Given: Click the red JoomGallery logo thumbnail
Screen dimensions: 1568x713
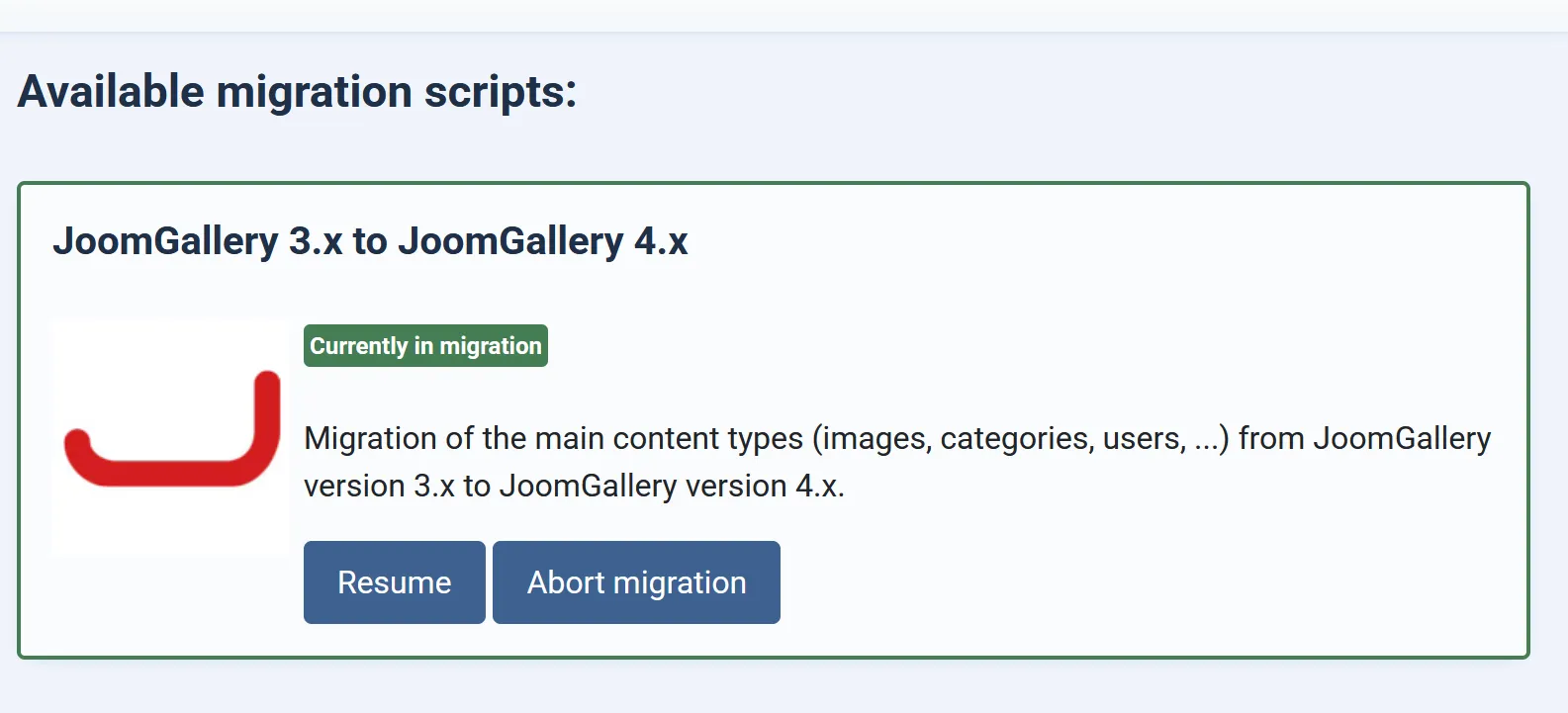Looking at the screenshot, I should point(170,437).
